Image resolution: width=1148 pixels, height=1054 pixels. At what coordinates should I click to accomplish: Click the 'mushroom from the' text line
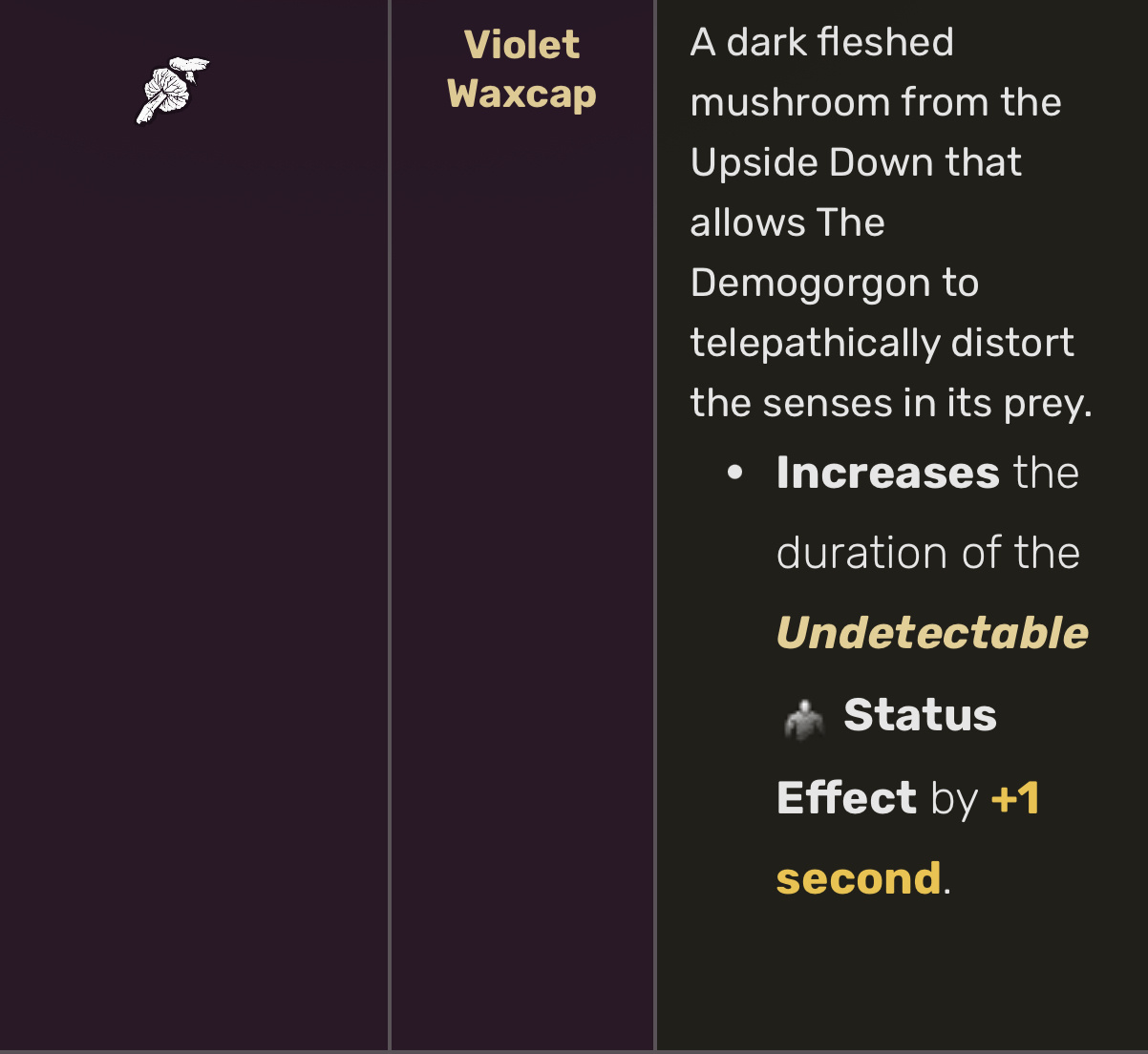pos(875,102)
